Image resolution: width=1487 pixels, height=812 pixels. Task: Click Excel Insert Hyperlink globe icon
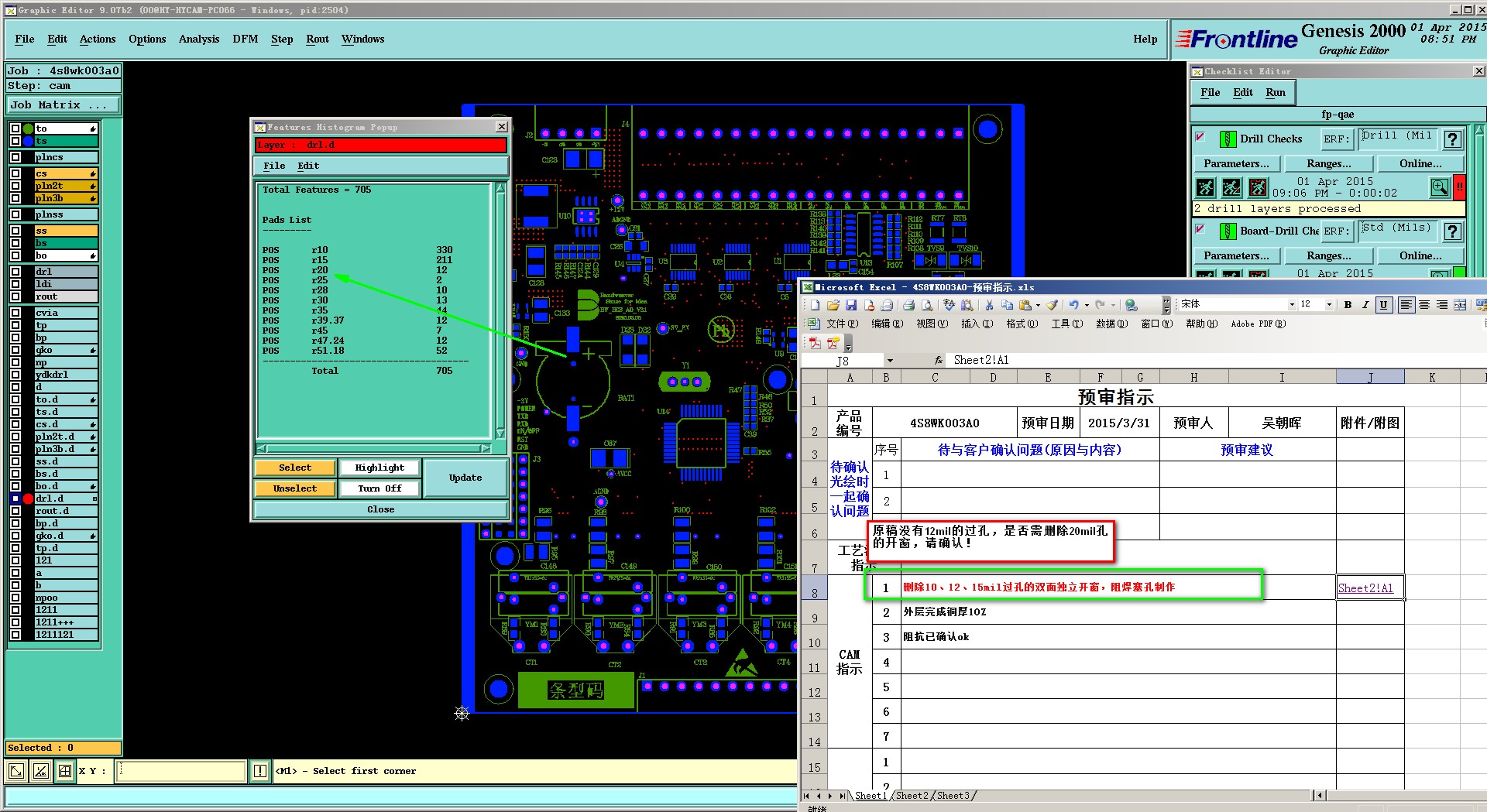click(1132, 305)
